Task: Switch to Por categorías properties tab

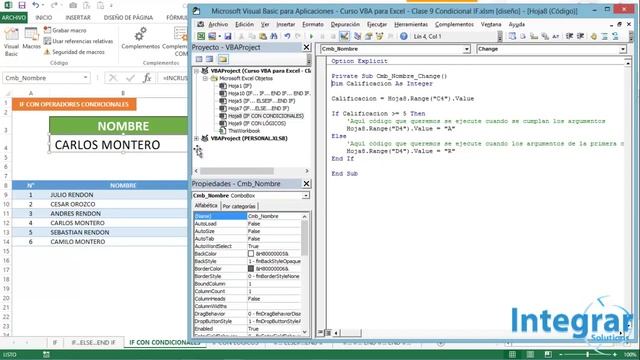Action: point(239,206)
